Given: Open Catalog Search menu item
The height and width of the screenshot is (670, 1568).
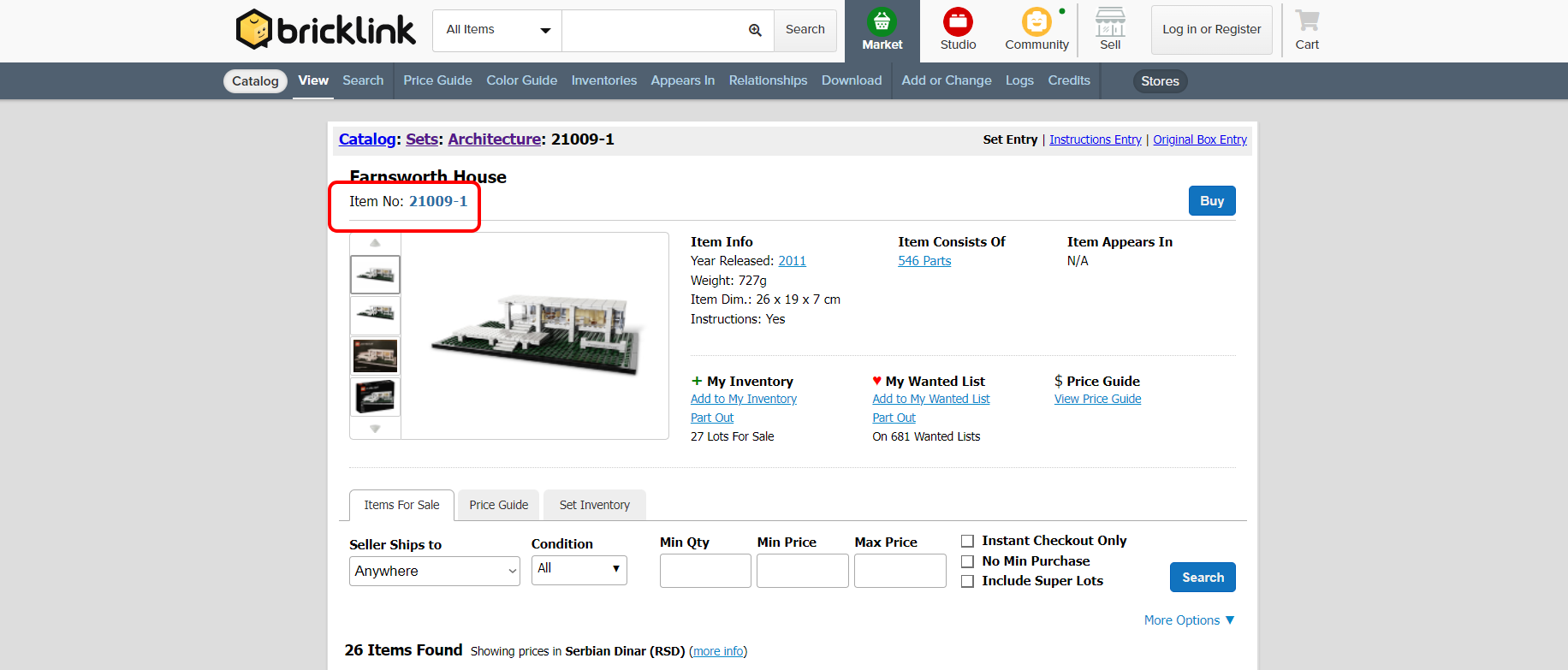Looking at the screenshot, I should 363,80.
